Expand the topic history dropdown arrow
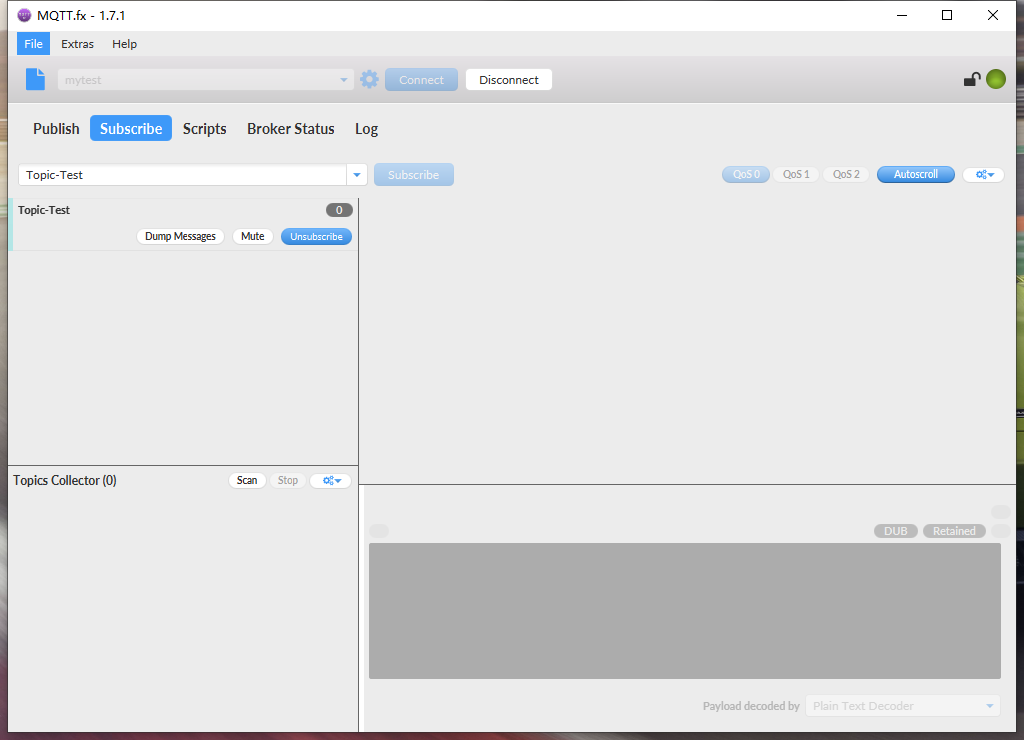This screenshot has width=1024, height=740. (357, 174)
